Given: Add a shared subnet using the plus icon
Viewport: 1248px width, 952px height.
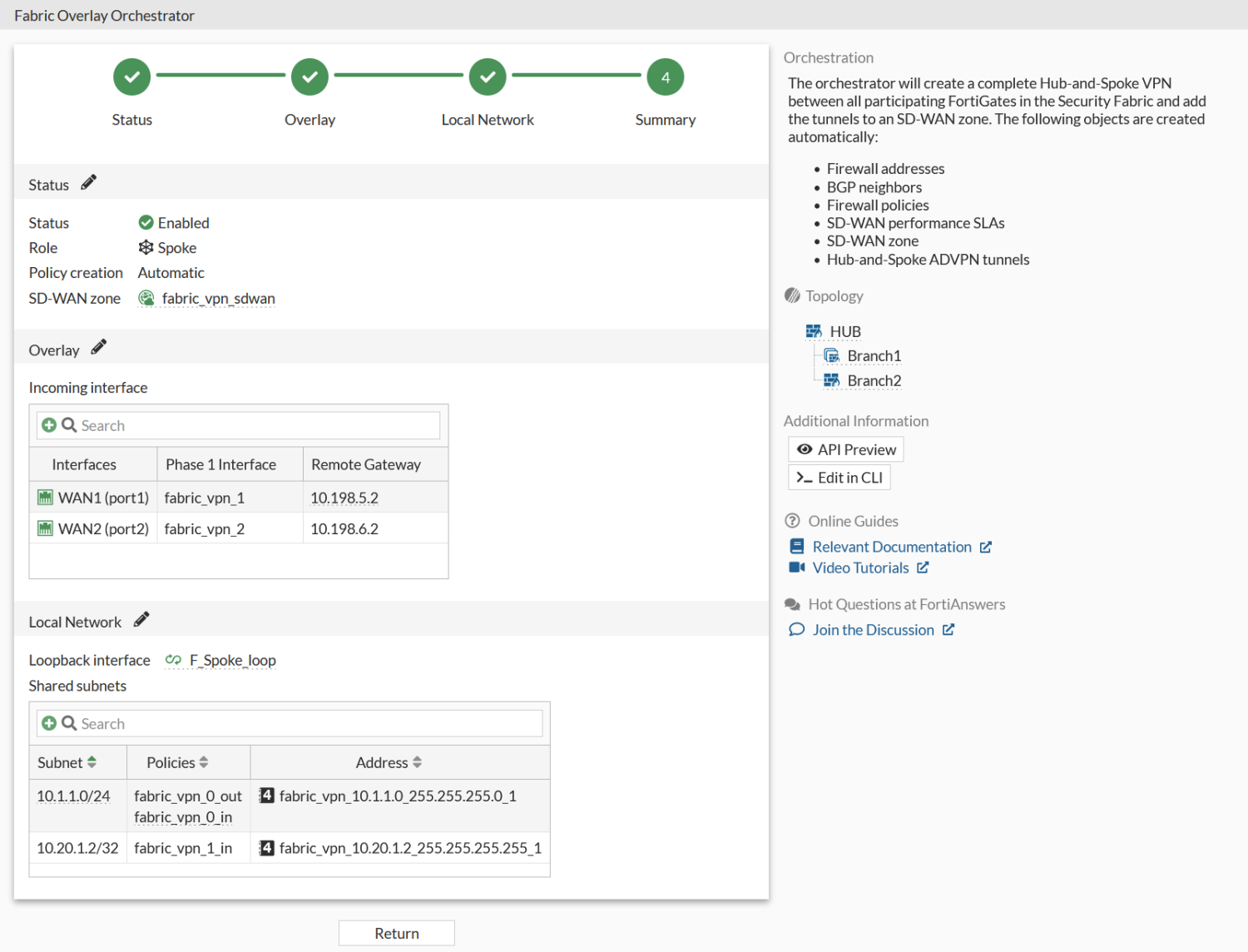Looking at the screenshot, I should [49, 722].
